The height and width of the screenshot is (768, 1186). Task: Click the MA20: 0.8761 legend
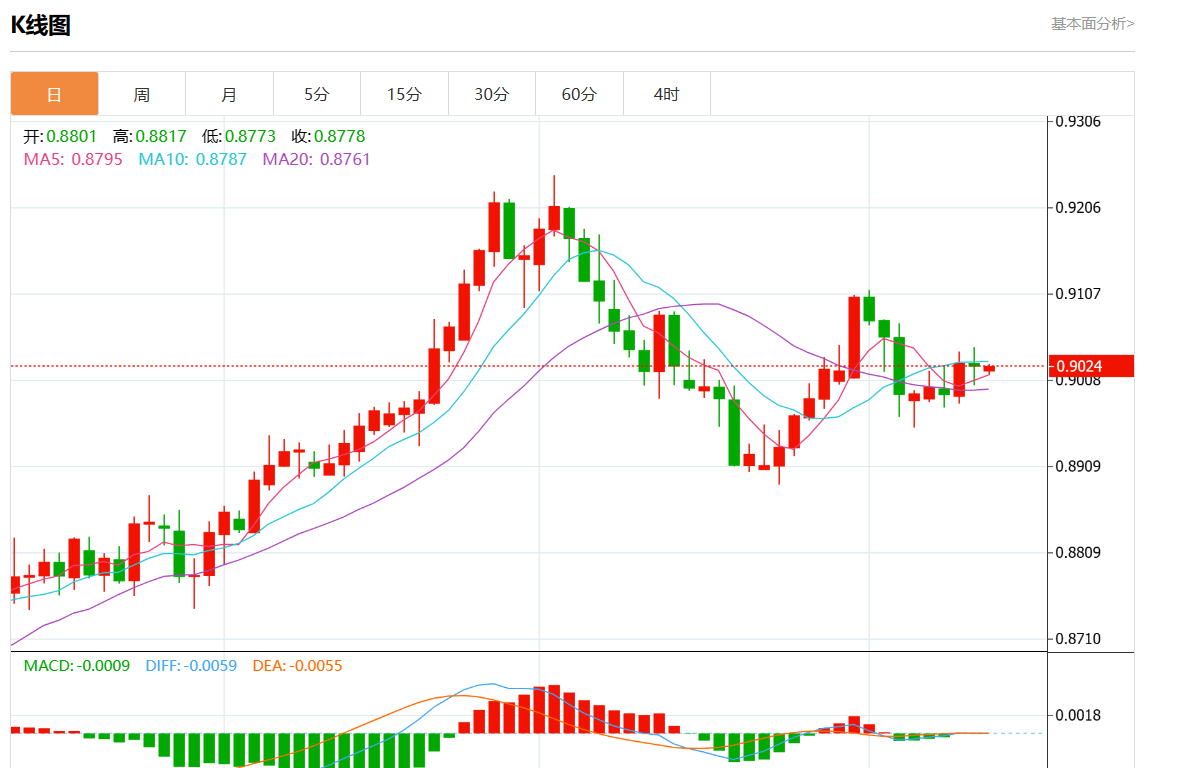click(316, 159)
